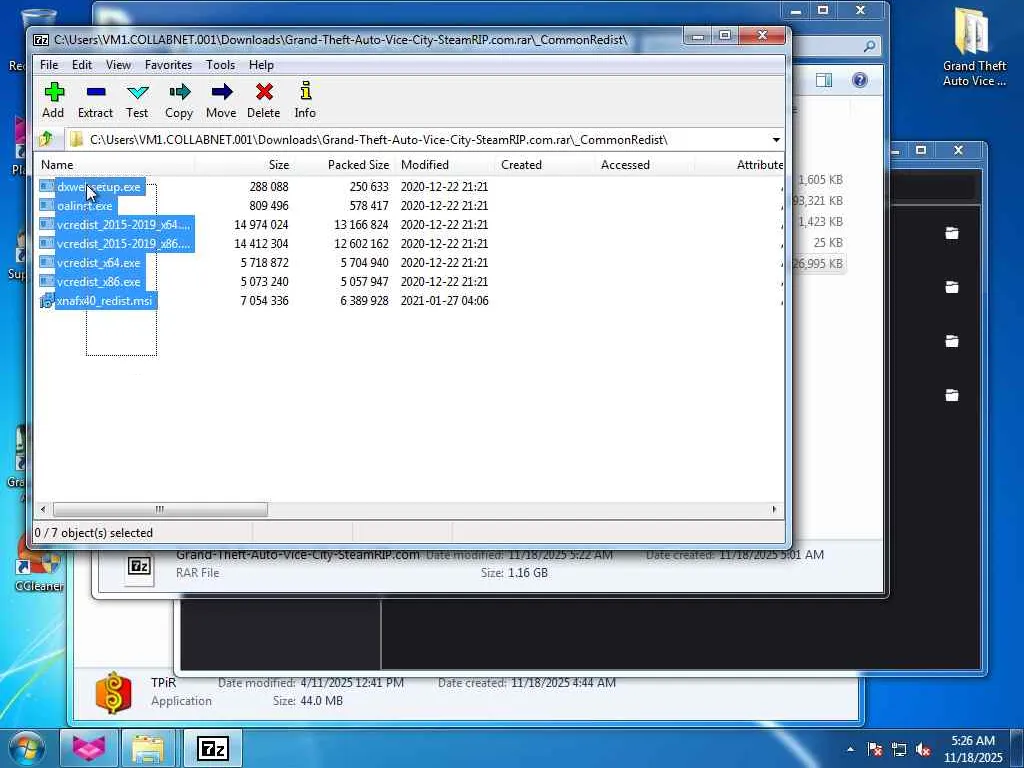Image resolution: width=1024 pixels, height=768 pixels.
Task: Click fourth folder icon in dark window
Action: 952,395
